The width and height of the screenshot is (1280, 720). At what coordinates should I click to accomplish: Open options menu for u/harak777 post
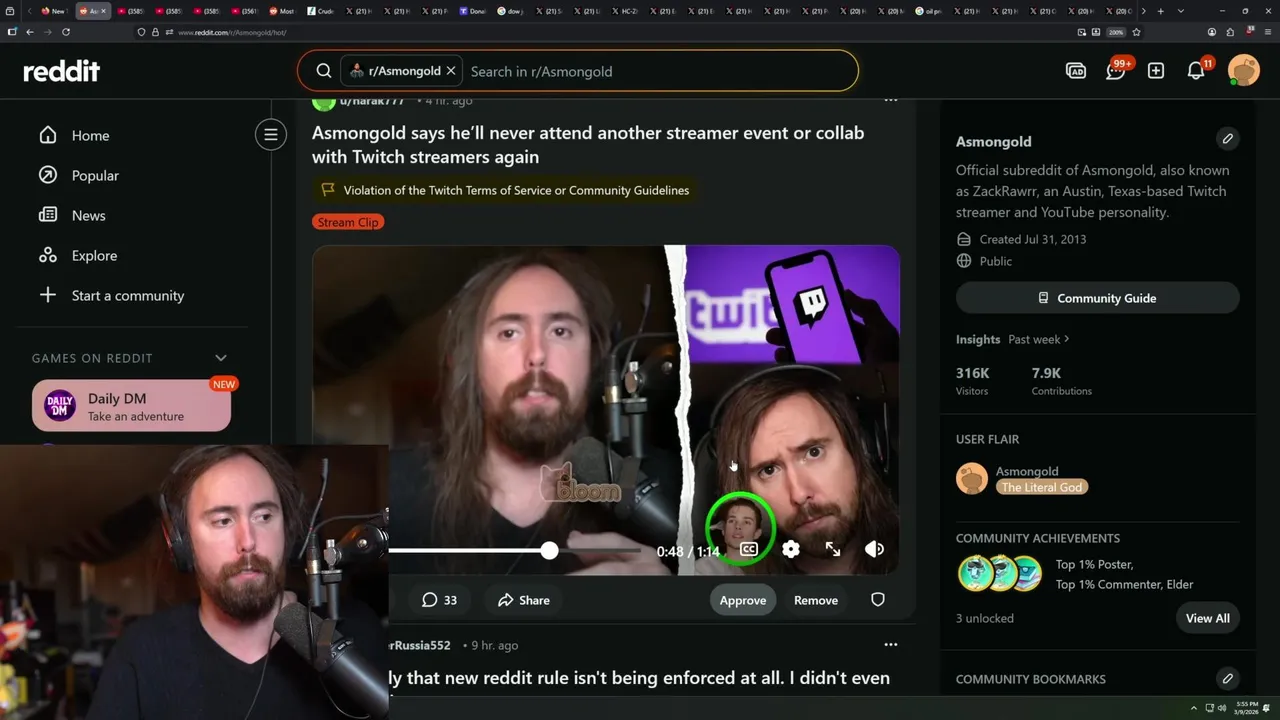click(x=891, y=100)
